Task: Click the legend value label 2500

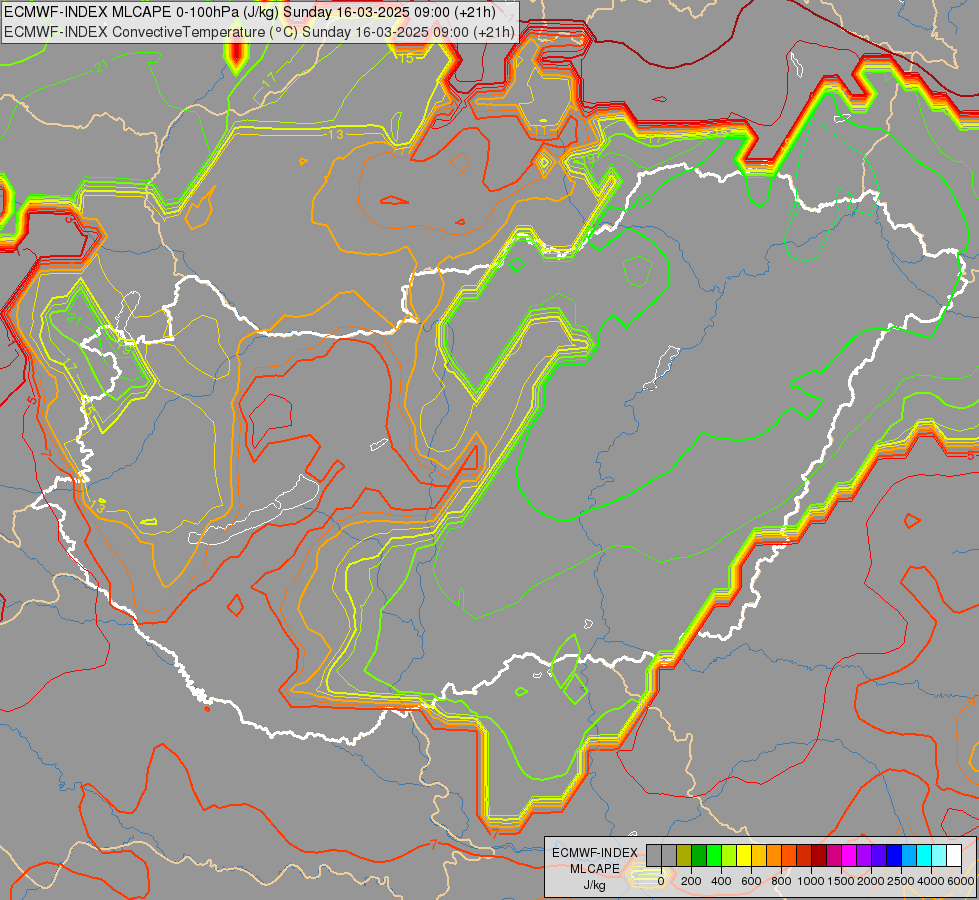Action: (x=902, y=881)
